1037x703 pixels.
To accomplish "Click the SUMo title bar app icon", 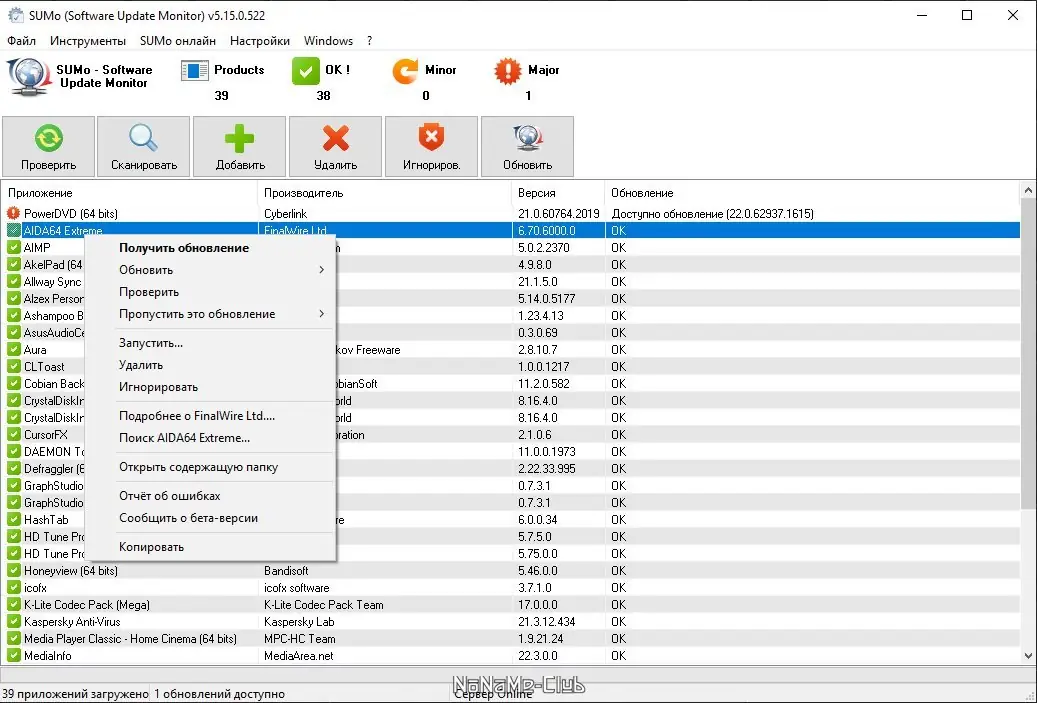I will (15, 15).
